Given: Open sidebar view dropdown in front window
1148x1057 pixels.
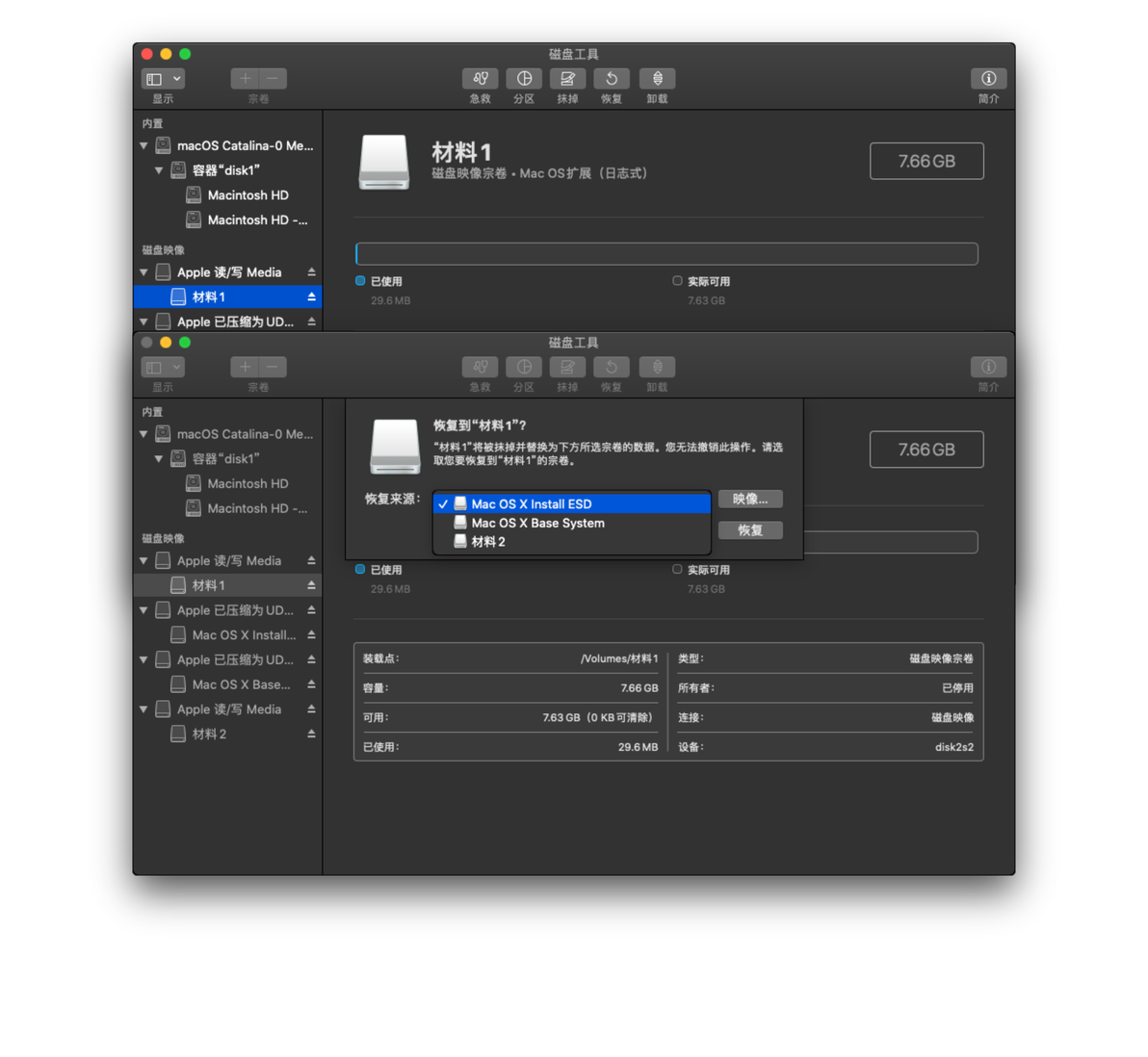Looking at the screenshot, I should [x=163, y=367].
